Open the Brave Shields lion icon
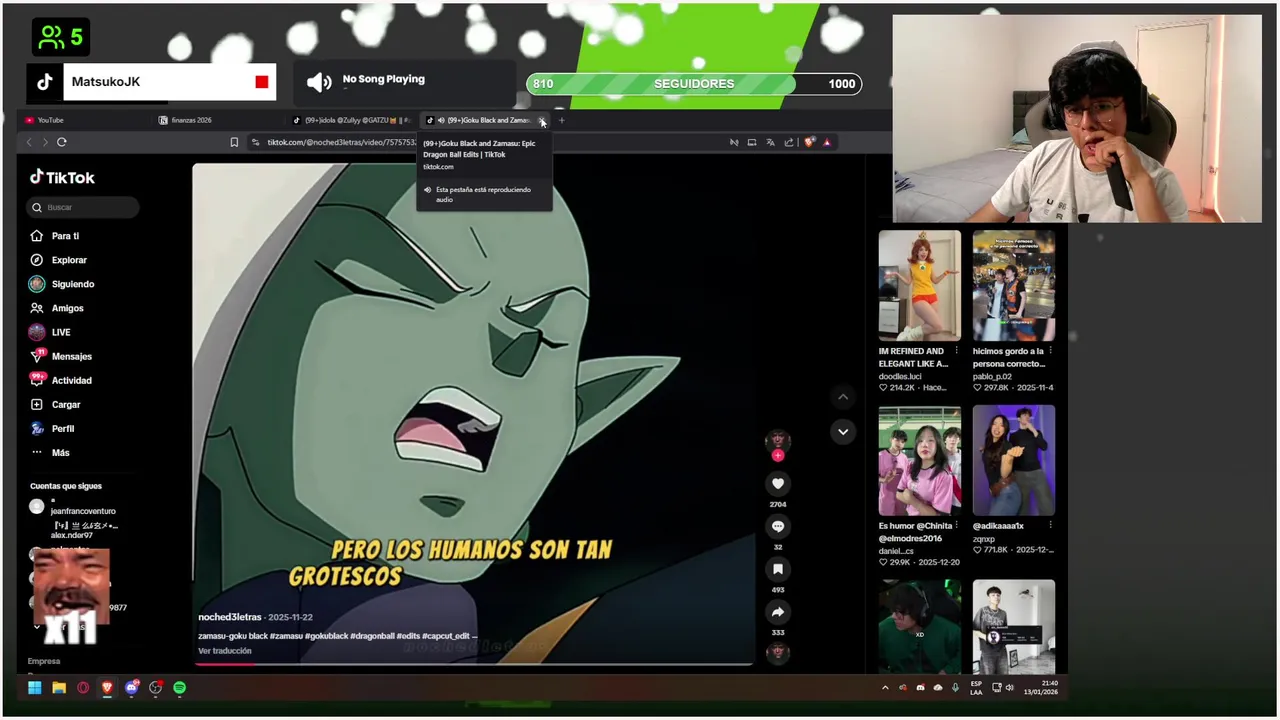 tap(810, 142)
